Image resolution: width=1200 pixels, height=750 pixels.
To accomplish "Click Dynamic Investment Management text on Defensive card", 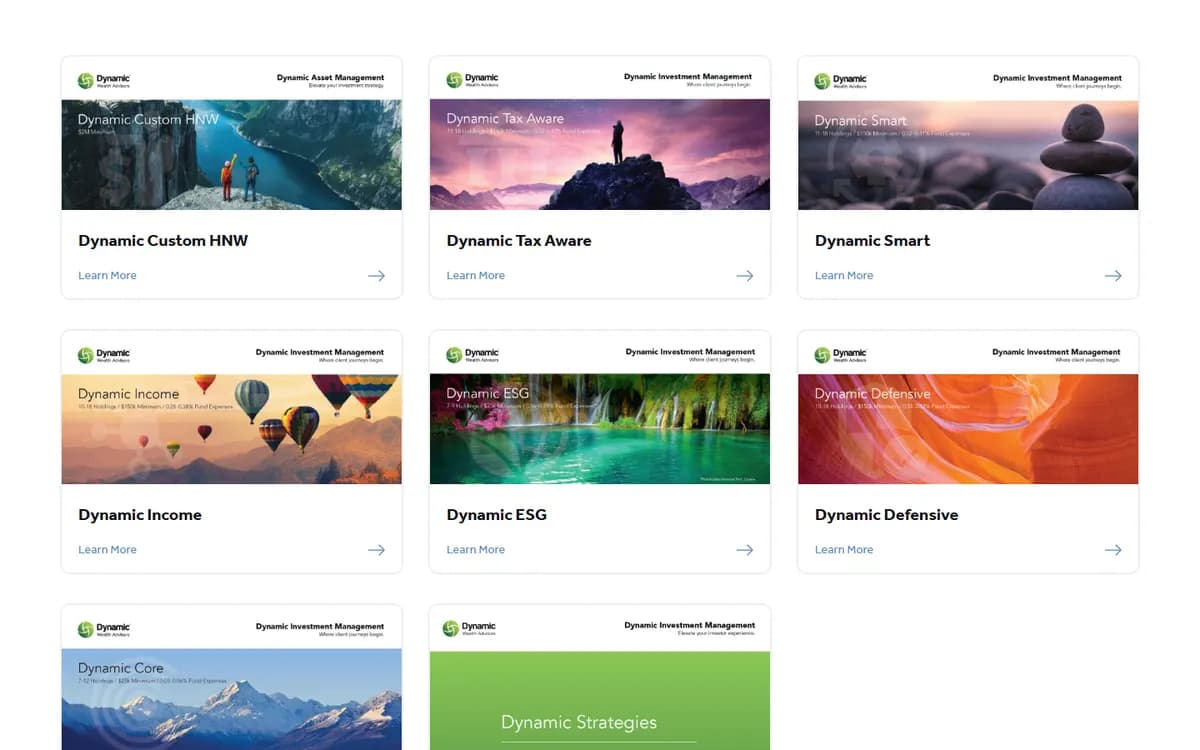I will (1056, 352).
